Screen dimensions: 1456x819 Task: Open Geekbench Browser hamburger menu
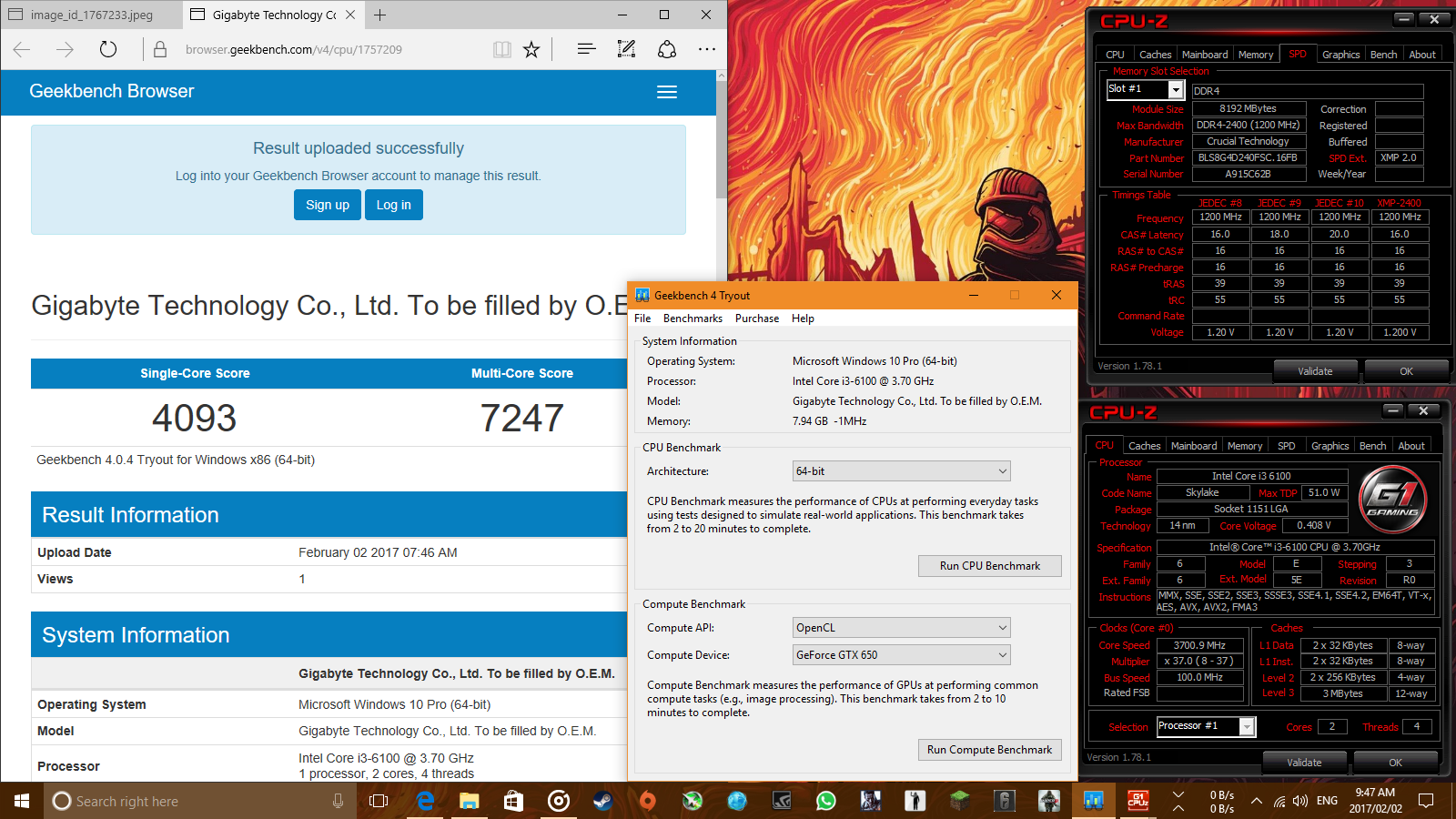(667, 92)
